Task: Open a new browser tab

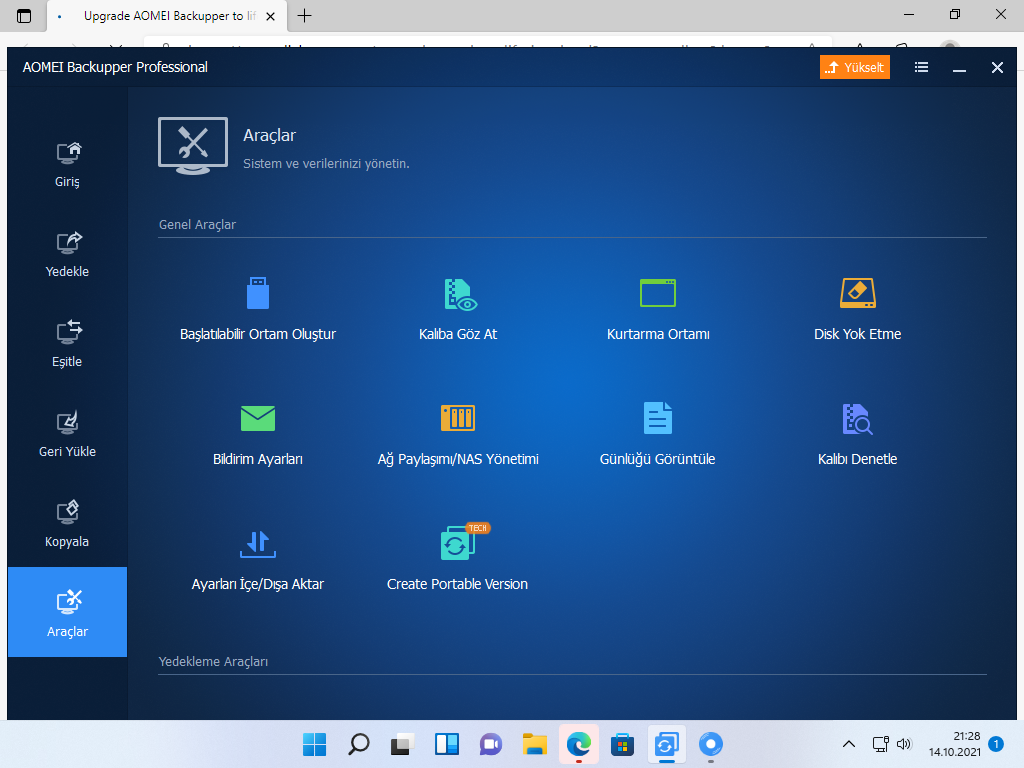Action: pos(304,16)
